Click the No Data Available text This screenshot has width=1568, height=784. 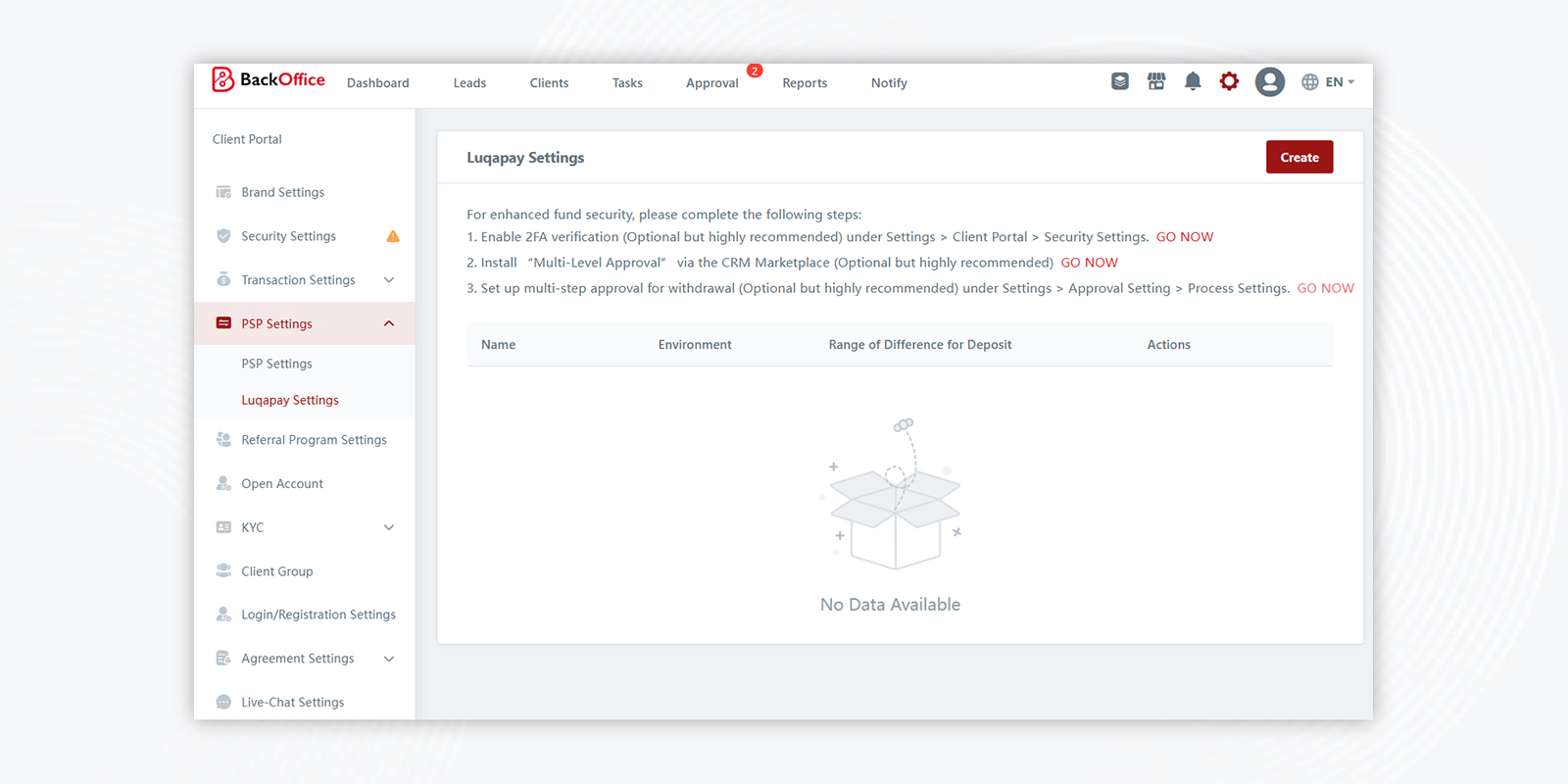[x=890, y=605]
